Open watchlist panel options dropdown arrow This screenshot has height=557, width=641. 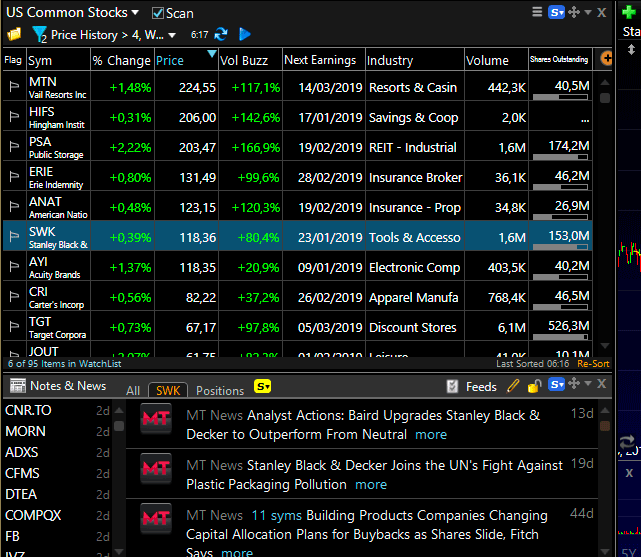click(588, 12)
